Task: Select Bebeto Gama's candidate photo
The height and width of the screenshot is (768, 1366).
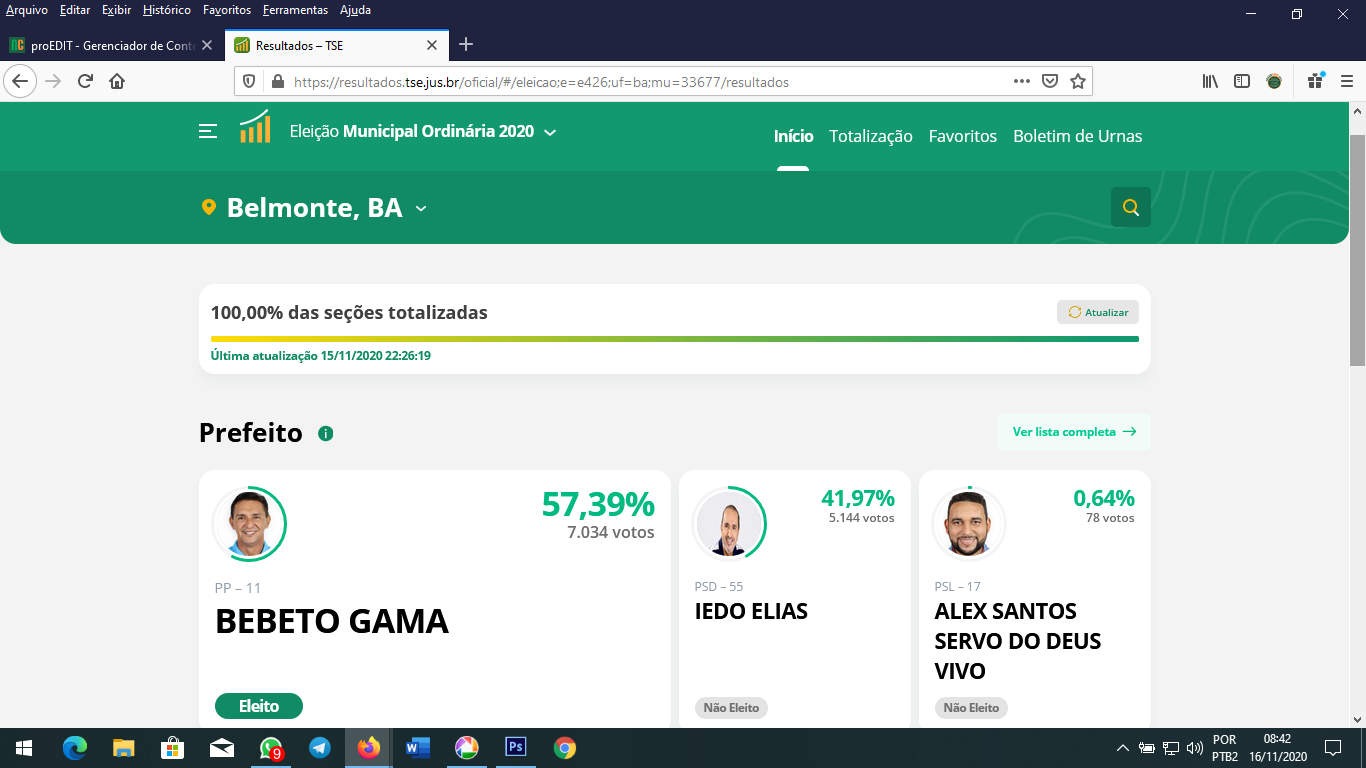Action: 249,524
